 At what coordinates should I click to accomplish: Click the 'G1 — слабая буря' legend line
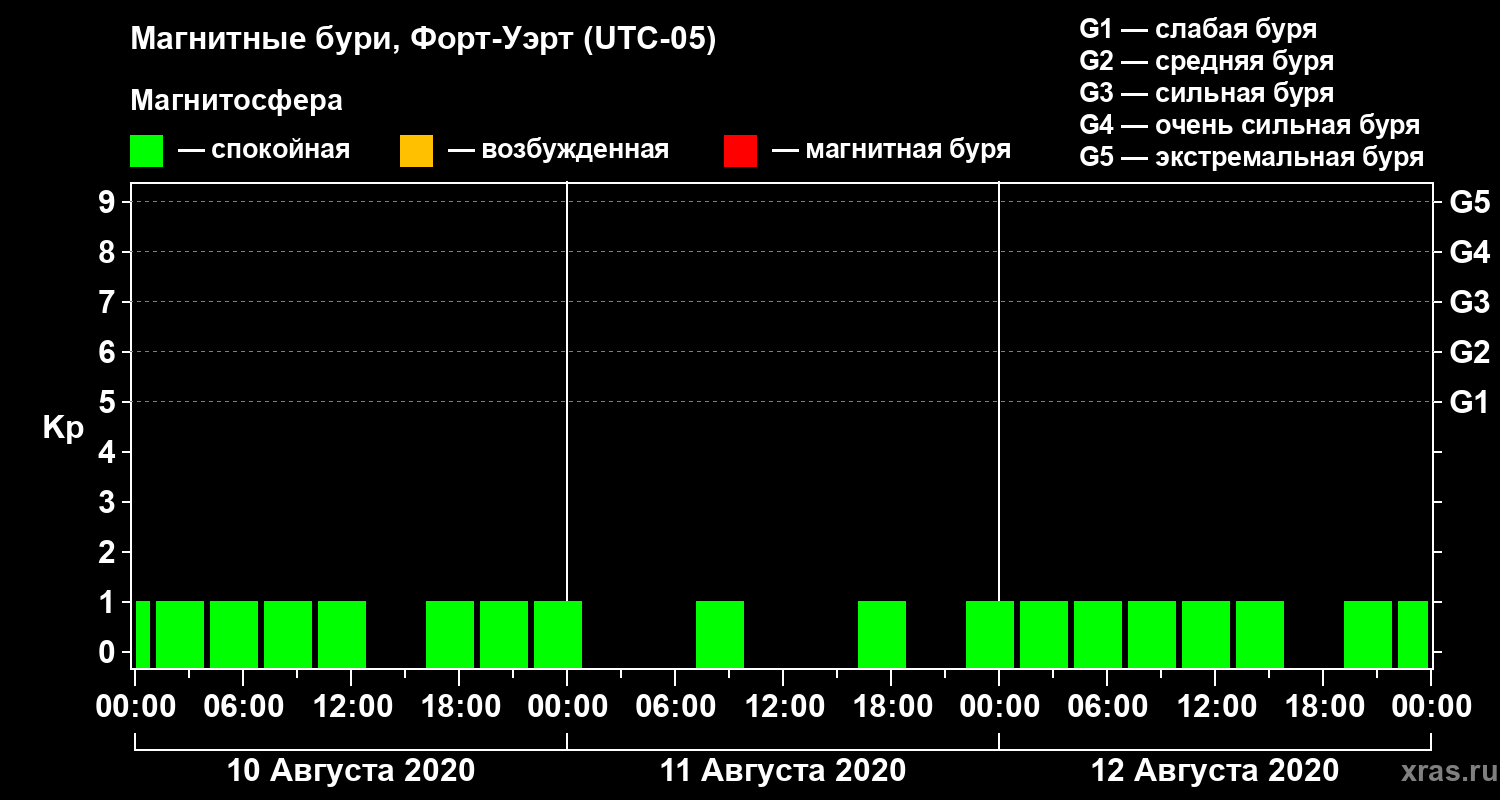[x=1198, y=29]
